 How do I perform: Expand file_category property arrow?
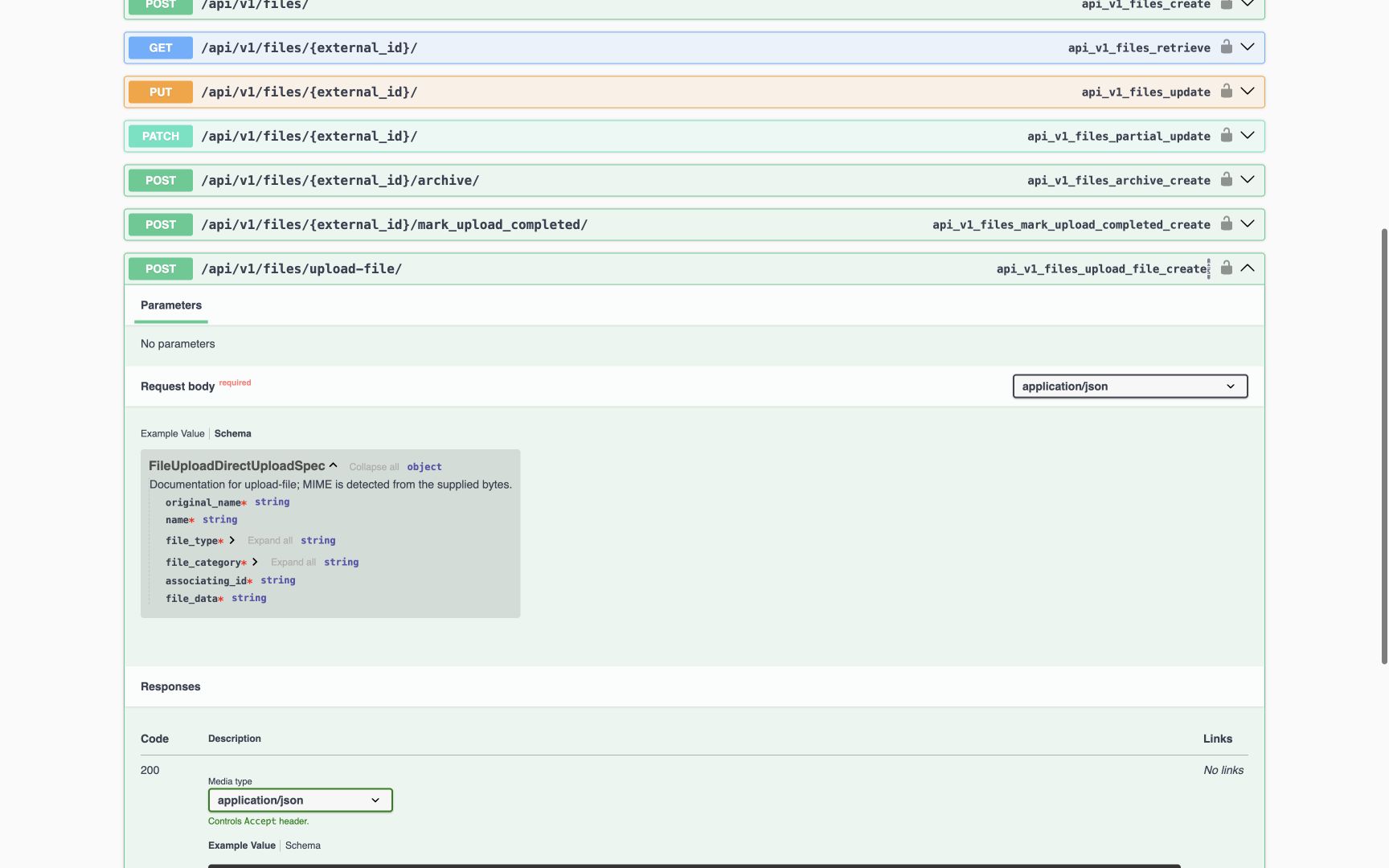click(255, 562)
